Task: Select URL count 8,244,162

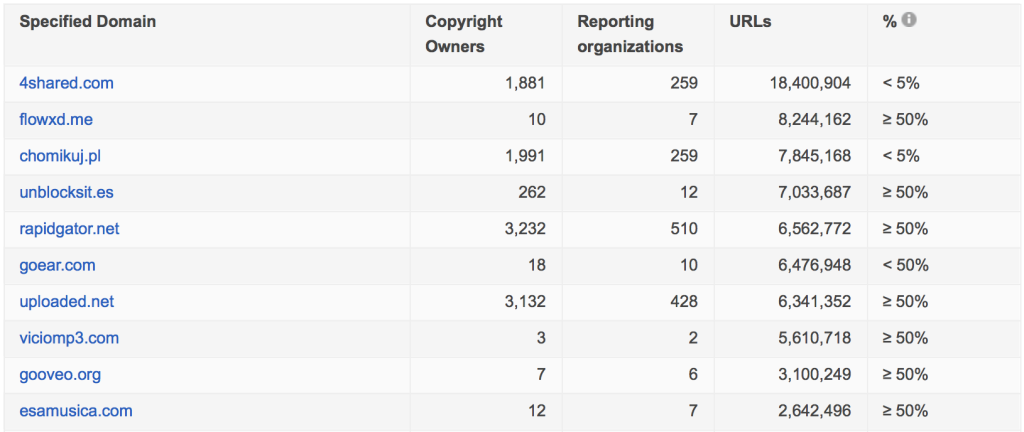Action: point(815,120)
